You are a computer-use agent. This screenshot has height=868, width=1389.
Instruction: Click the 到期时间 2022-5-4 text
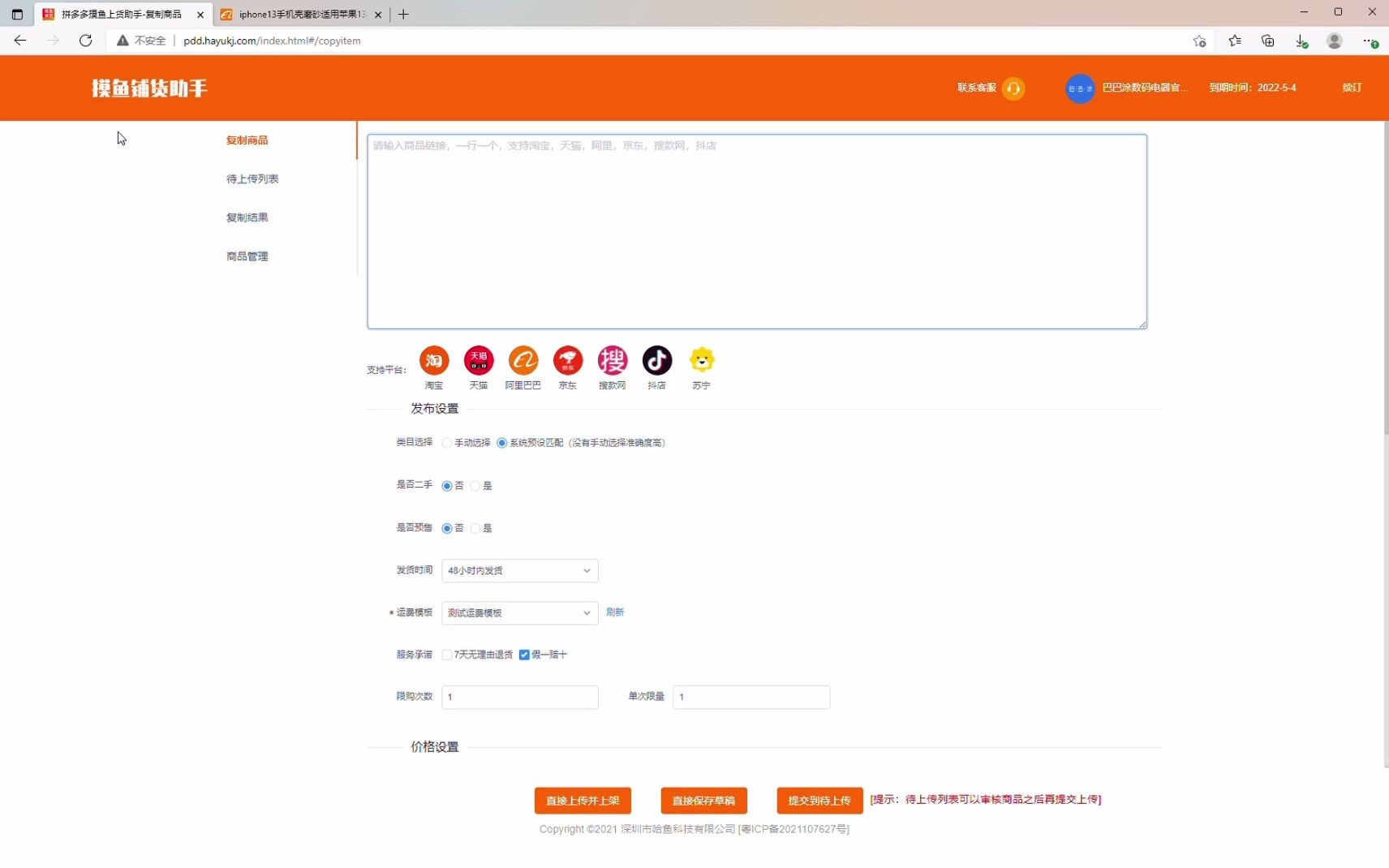point(1253,88)
